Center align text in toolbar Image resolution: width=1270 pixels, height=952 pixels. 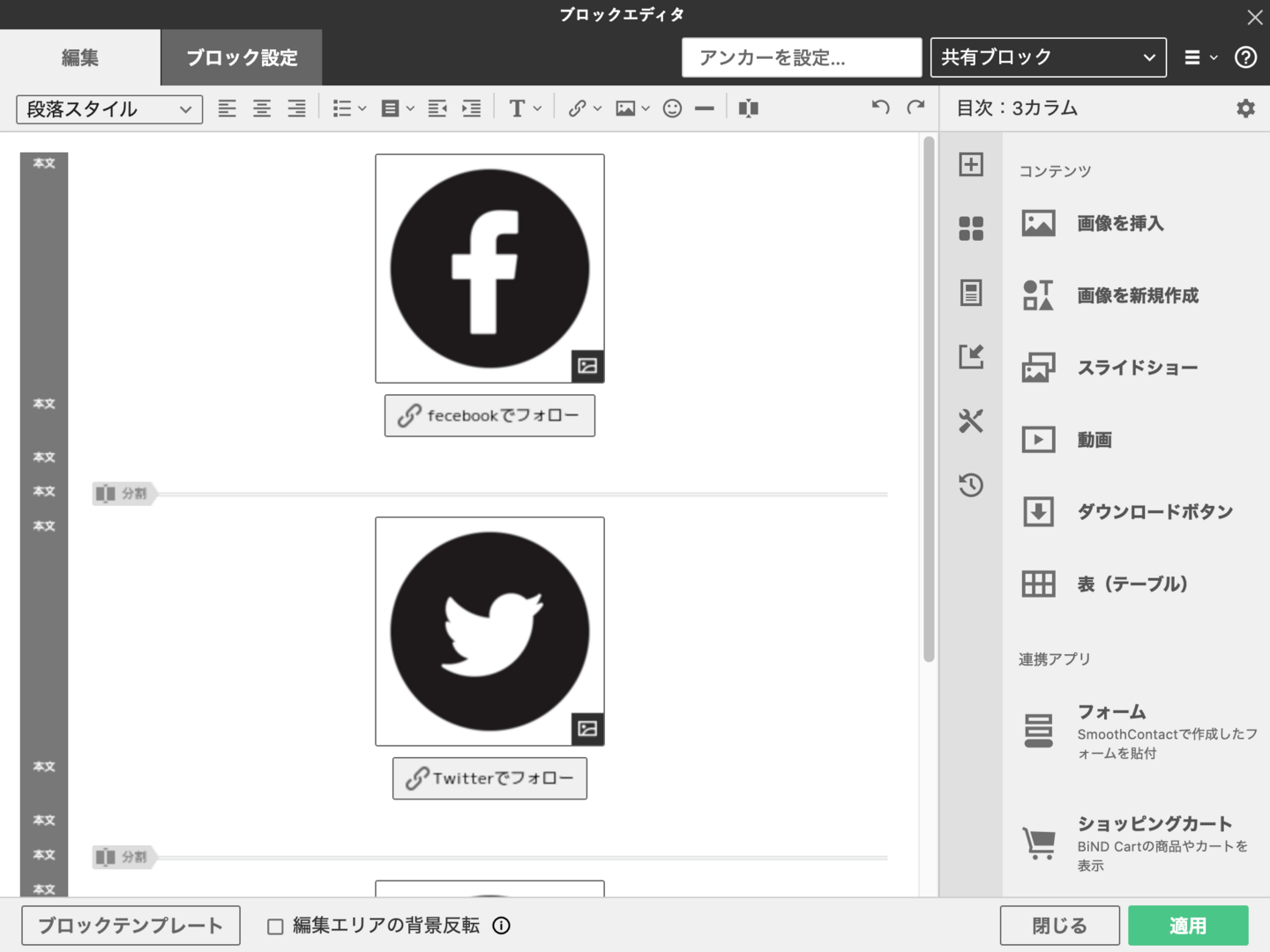[x=262, y=108]
